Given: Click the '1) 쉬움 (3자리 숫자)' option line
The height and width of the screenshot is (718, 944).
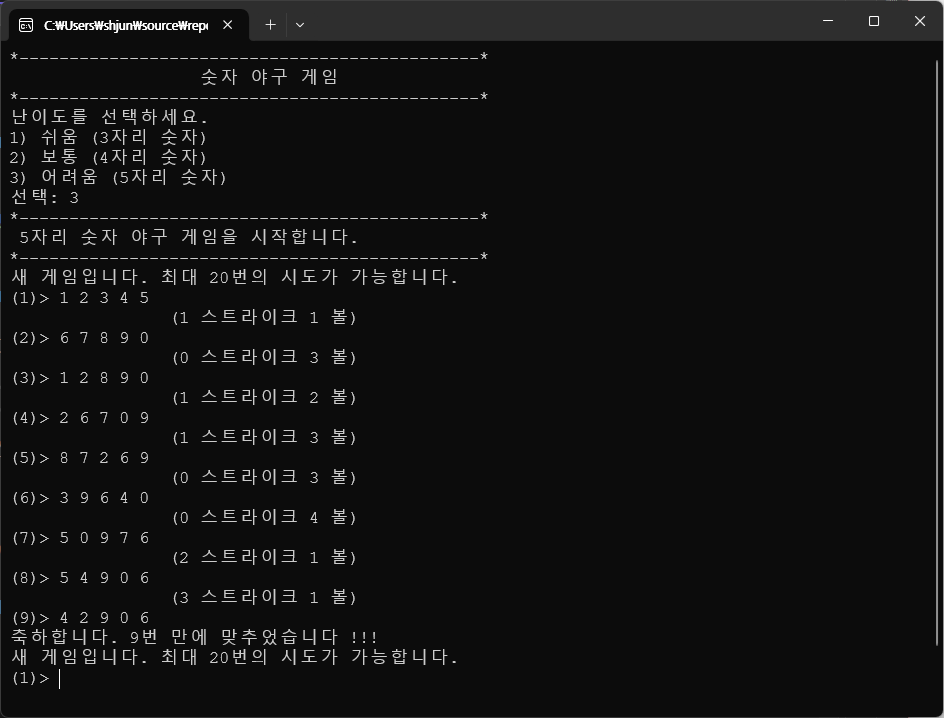Looking at the screenshot, I should click(x=109, y=137).
